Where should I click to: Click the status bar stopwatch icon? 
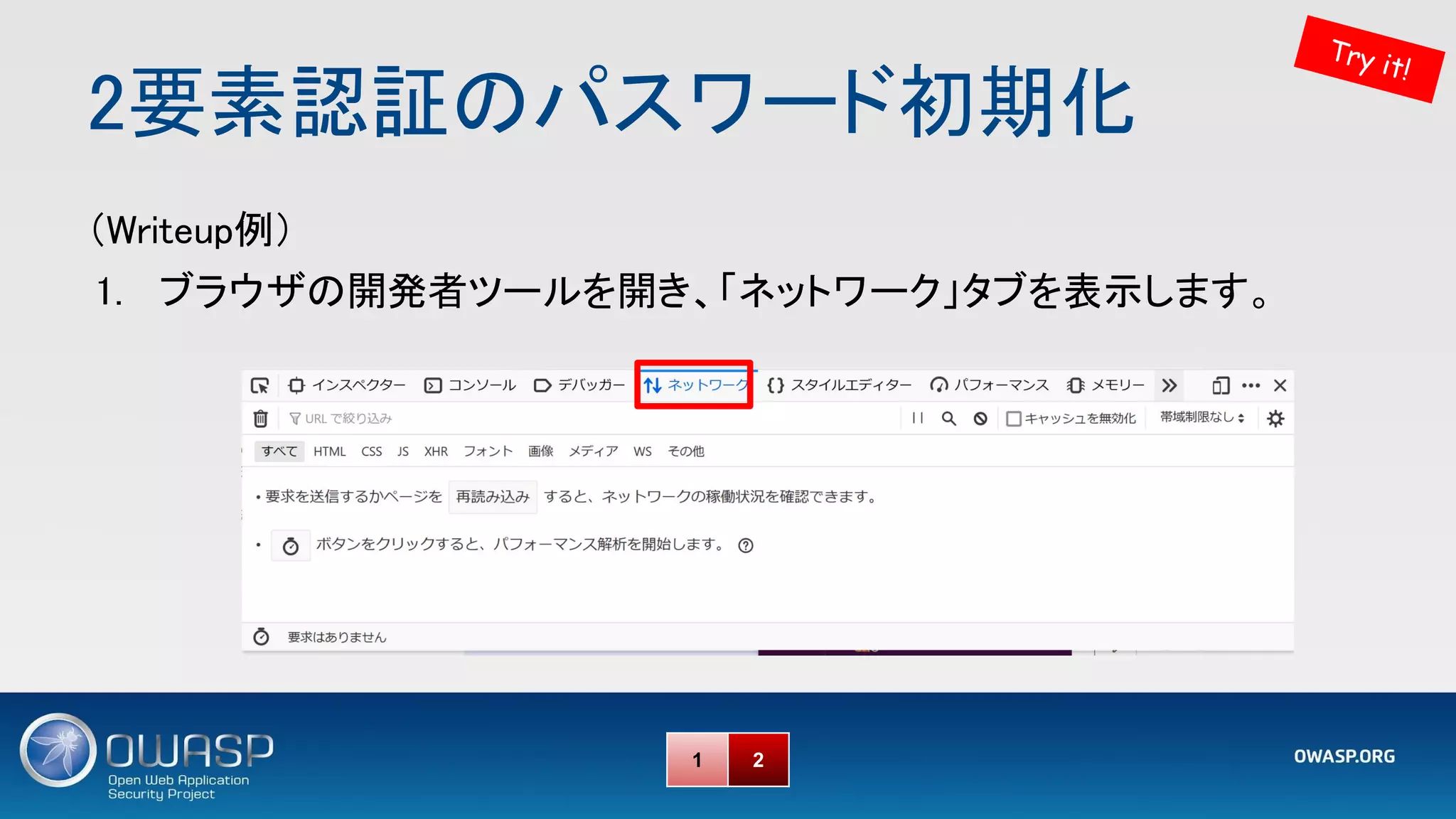point(262,637)
